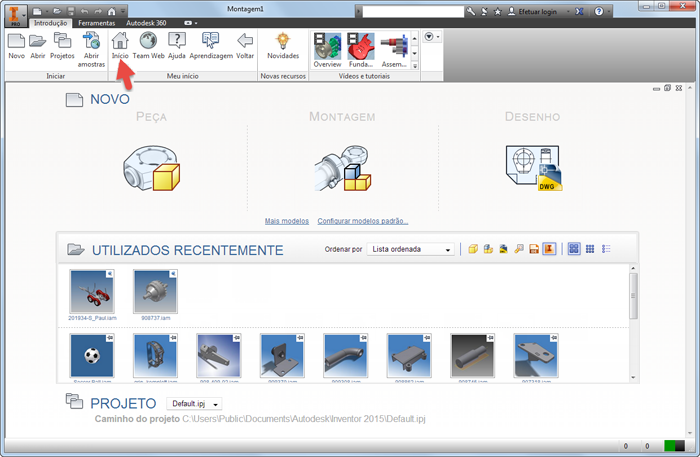Click the quick access Save icon
This screenshot has height=457, width=700.
click(71, 11)
